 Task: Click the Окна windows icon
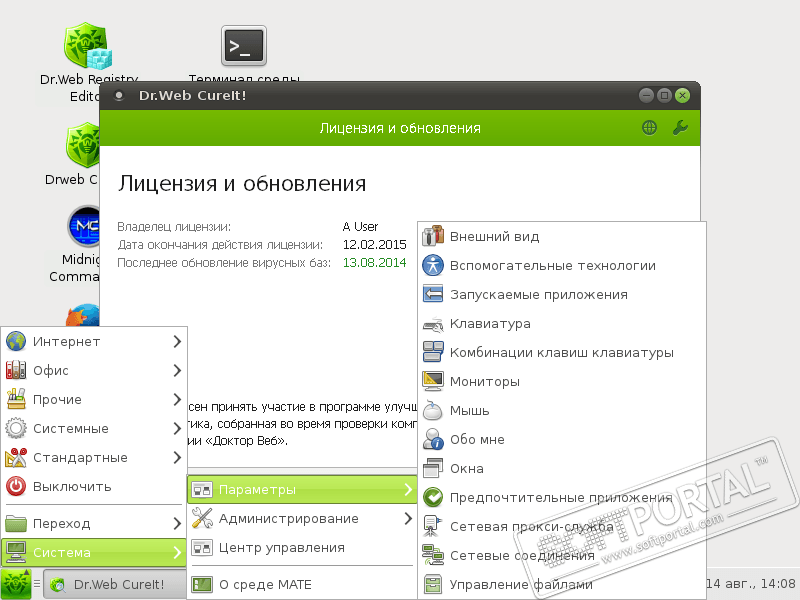point(433,468)
